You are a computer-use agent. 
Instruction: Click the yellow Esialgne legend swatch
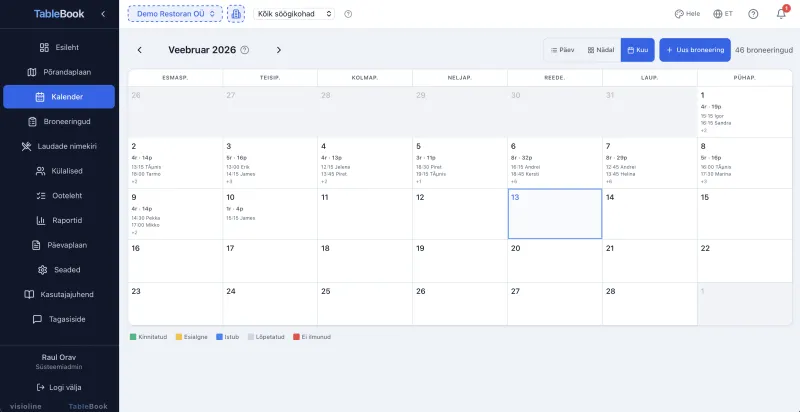point(179,337)
